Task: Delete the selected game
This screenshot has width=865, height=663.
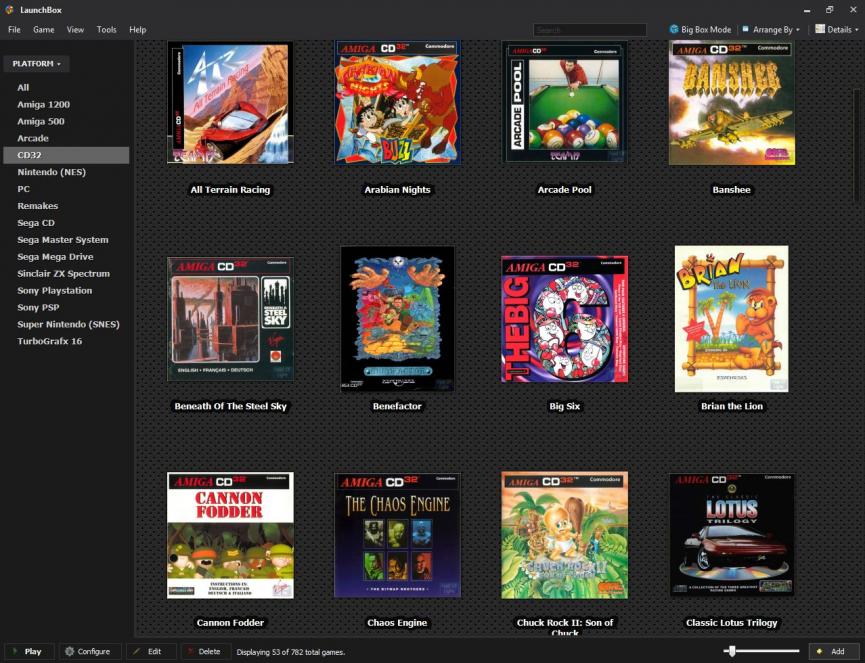Action: (x=203, y=651)
